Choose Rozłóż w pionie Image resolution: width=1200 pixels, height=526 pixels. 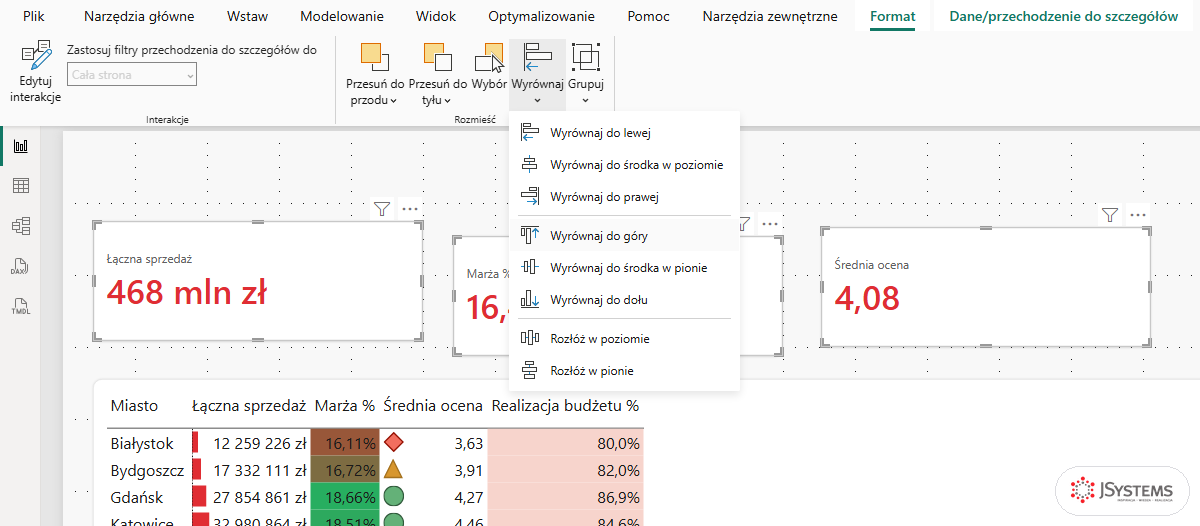624,371
